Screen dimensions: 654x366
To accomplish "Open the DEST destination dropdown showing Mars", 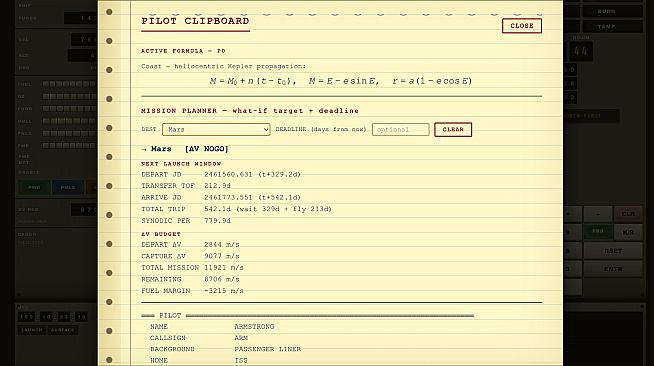I will (x=216, y=130).
